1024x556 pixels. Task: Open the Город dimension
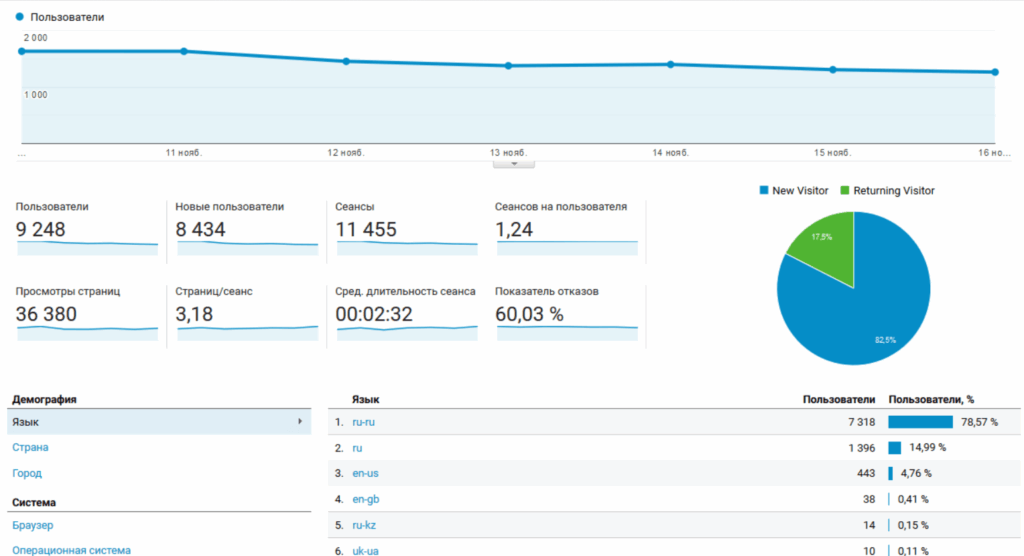[x=27, y=473]
